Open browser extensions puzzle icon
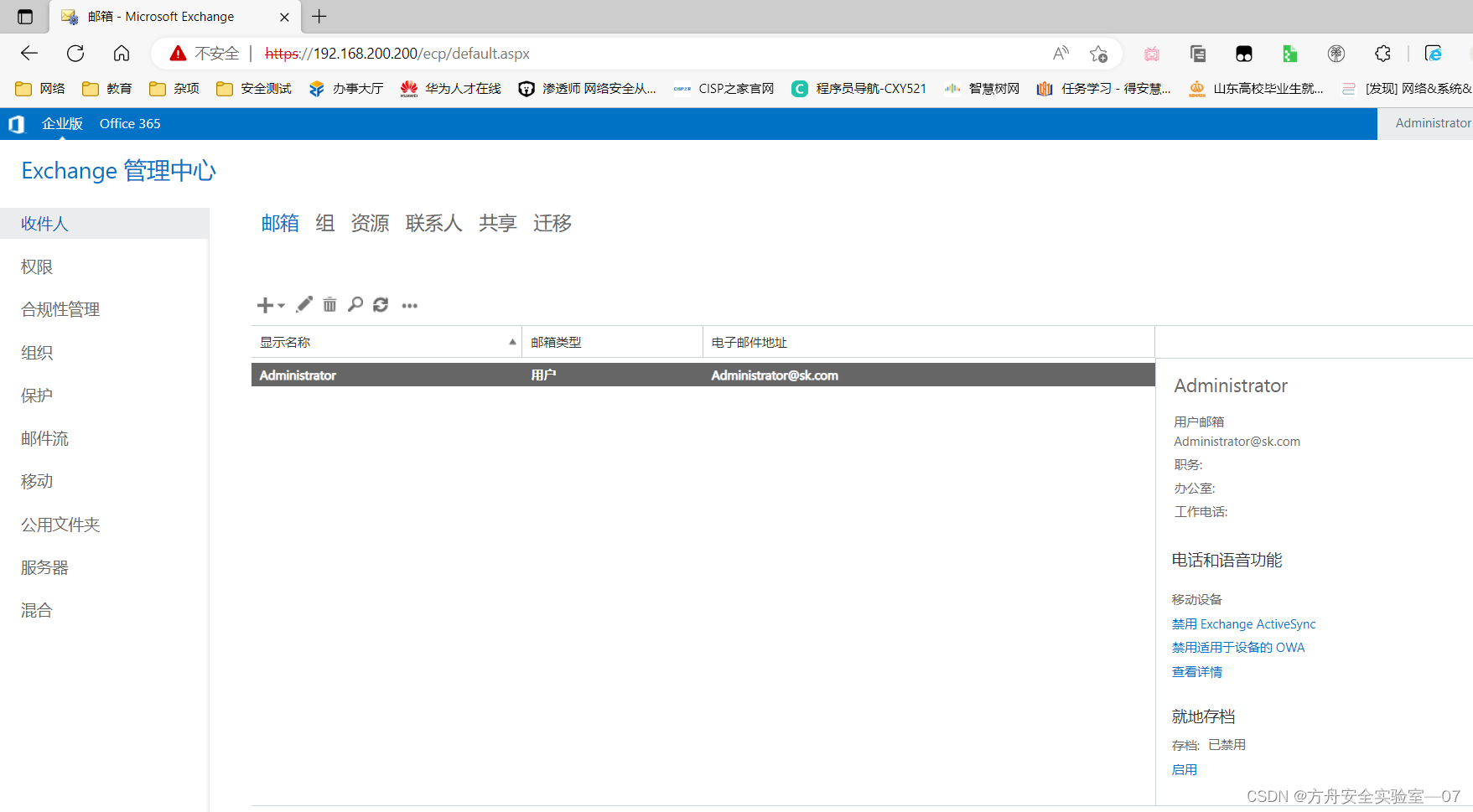 1382,54
